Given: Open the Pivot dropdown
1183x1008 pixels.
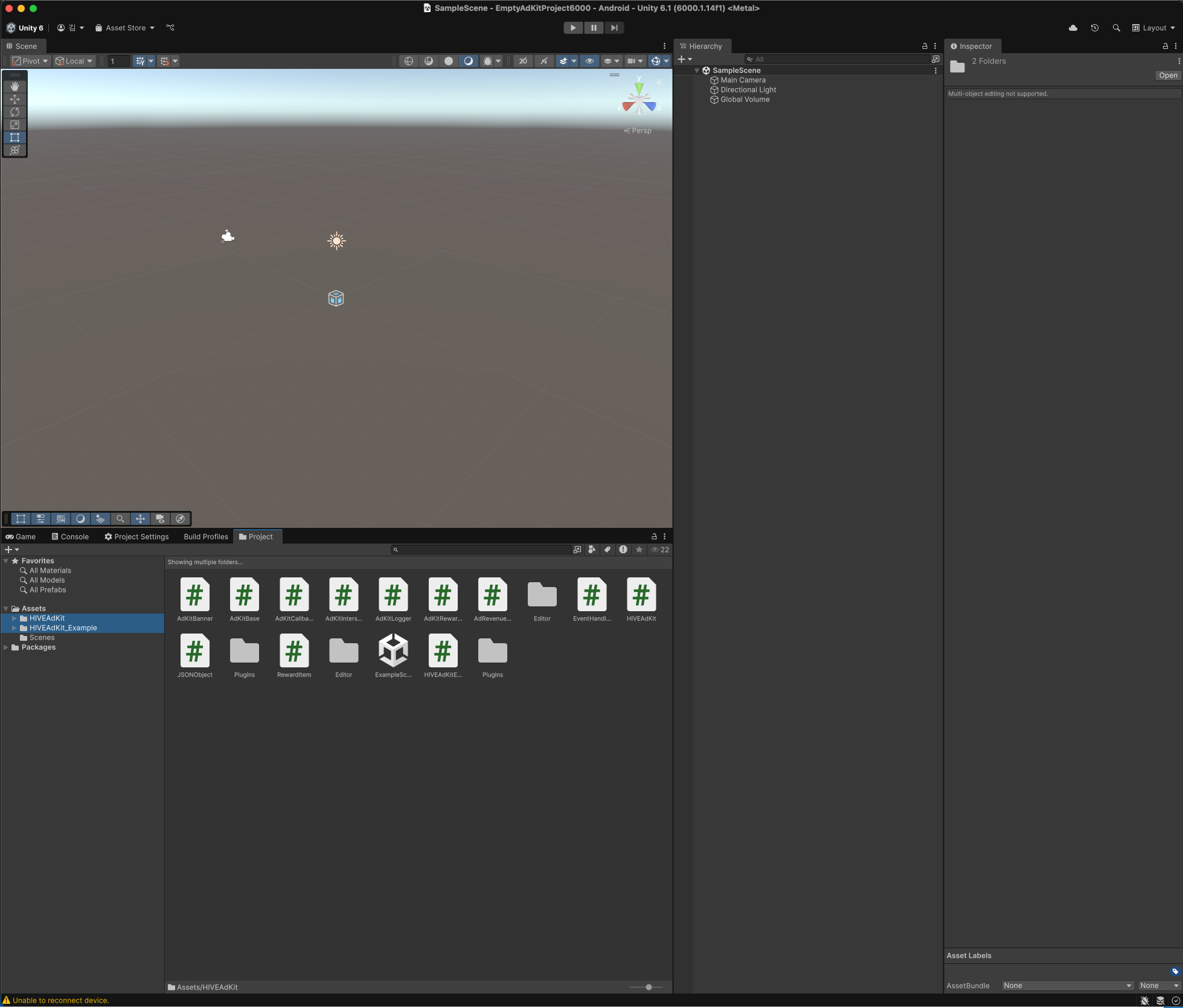Looking at the screenshot, I should (x=30, y=61).
